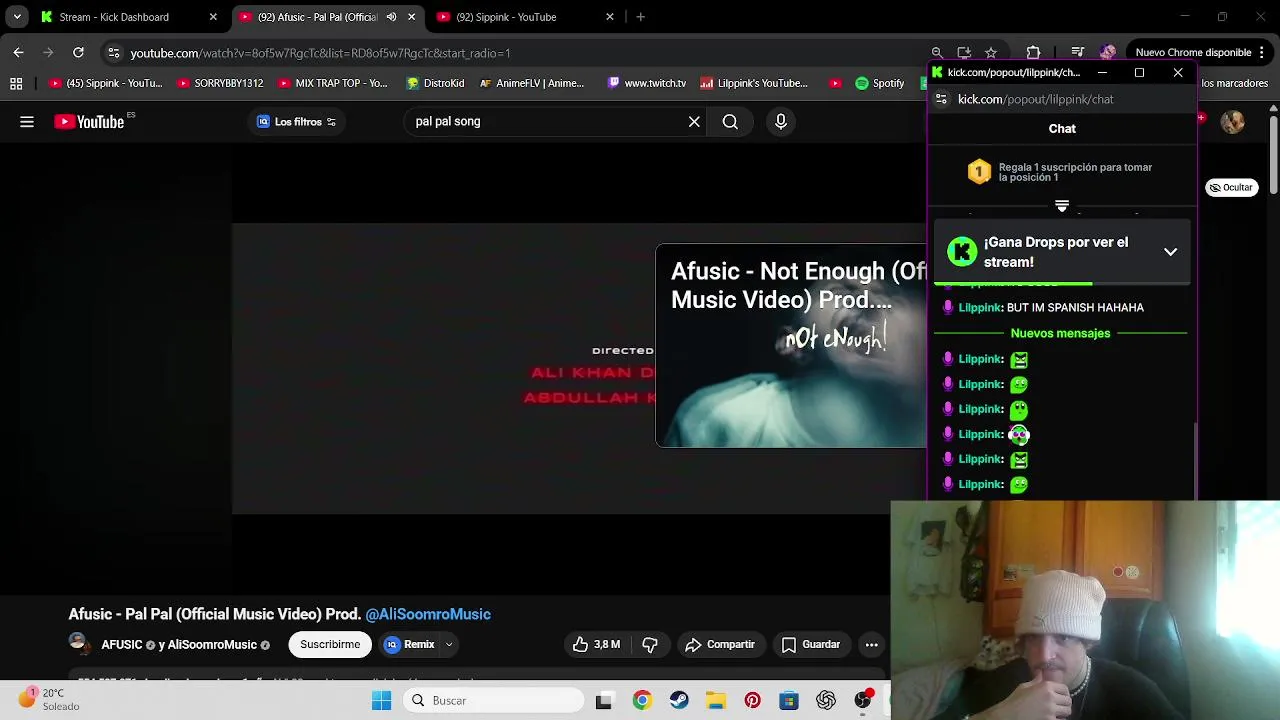Run the YouTube search with the magnifier button
The height and width of the screenshot is (720, 1280).
coord(730,122)
